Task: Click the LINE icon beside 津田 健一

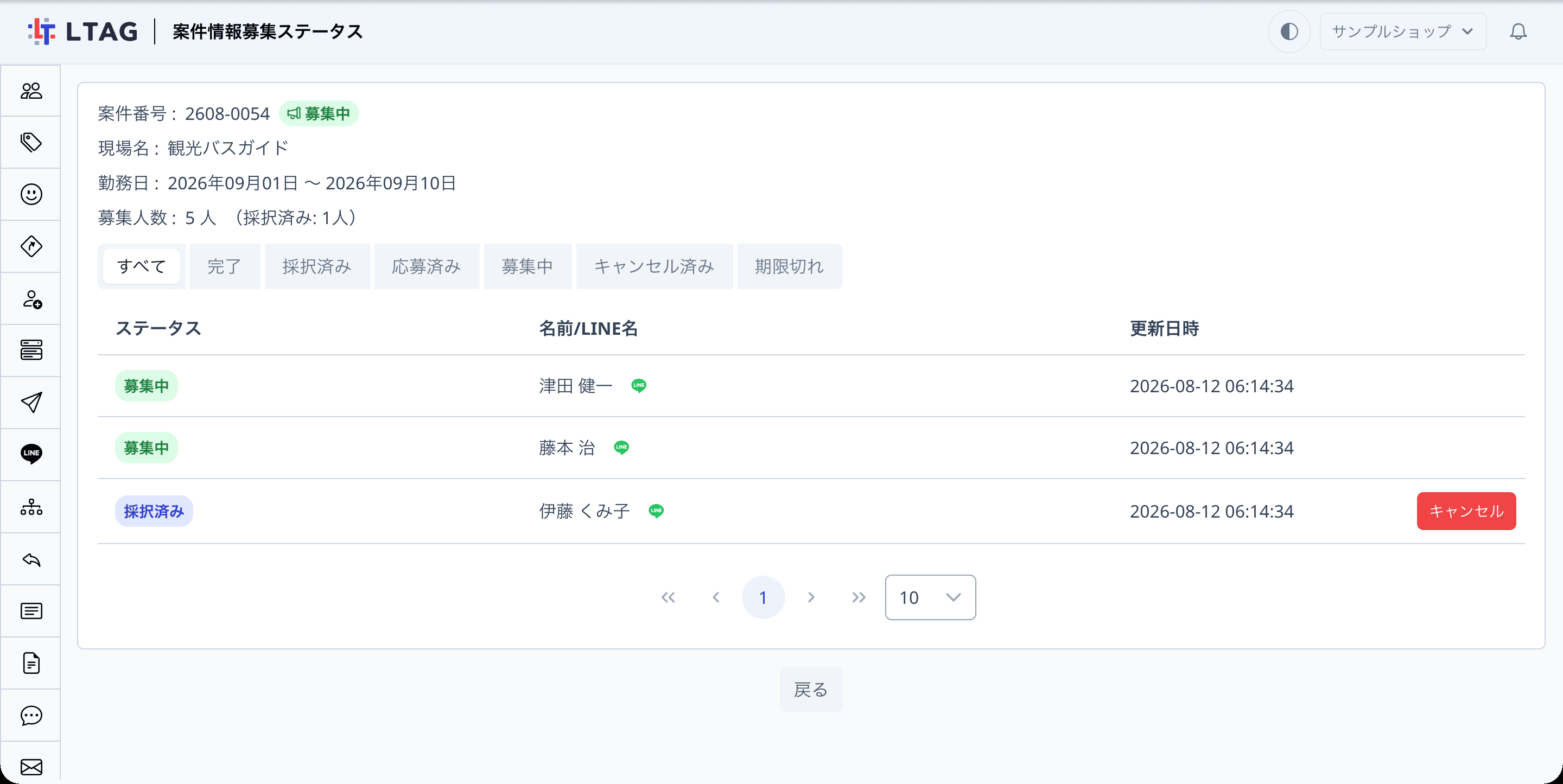Action: point(639,385)
